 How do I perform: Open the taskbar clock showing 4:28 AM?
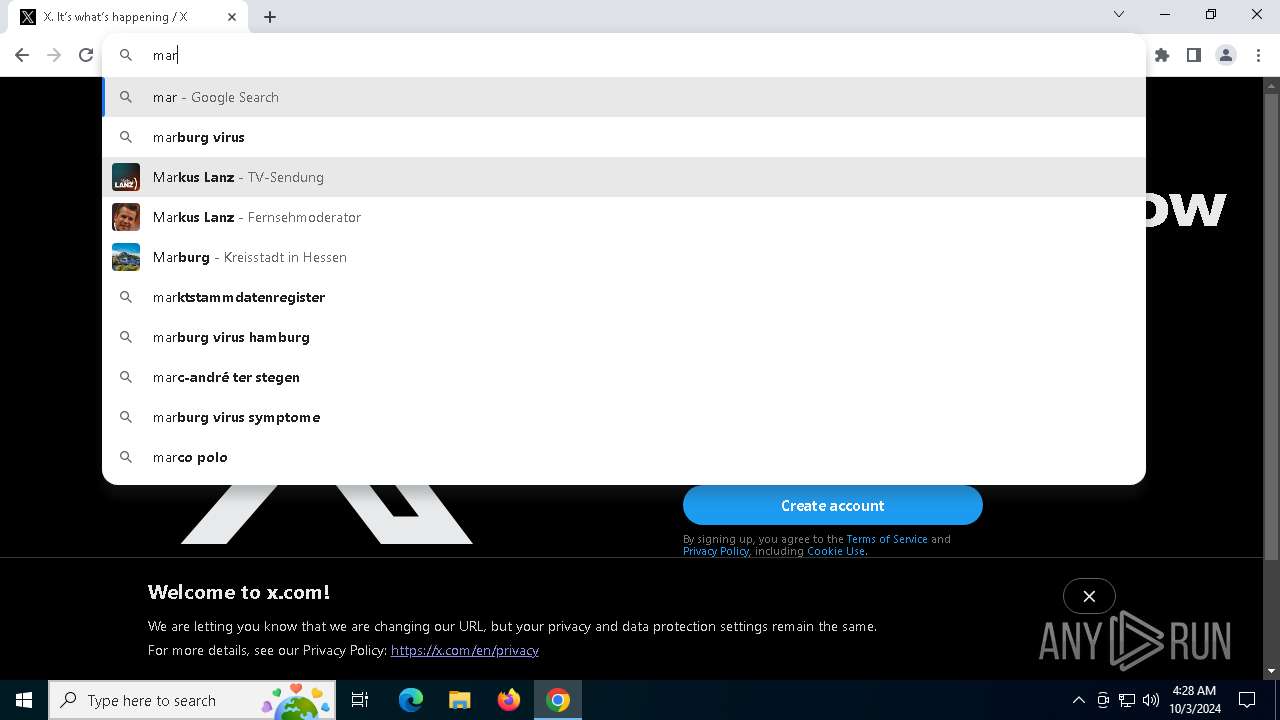[1195, 700]
